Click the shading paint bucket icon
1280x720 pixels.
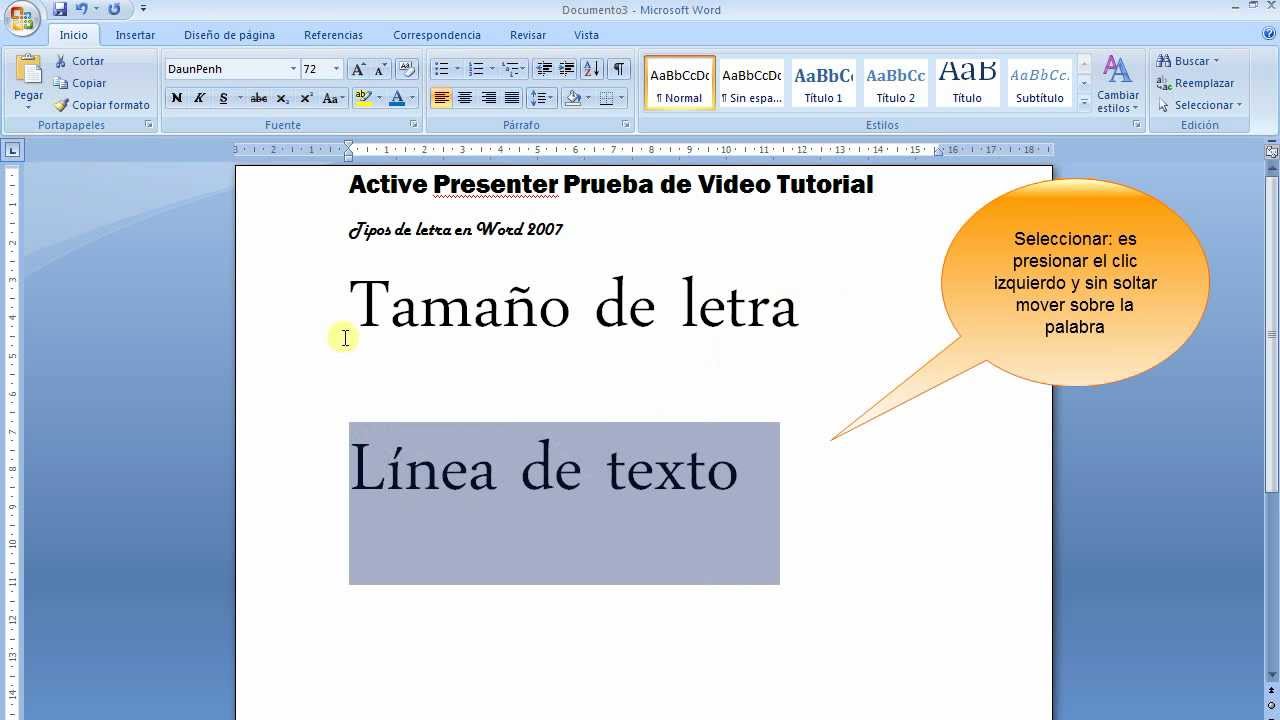click(x=572, y=98)
